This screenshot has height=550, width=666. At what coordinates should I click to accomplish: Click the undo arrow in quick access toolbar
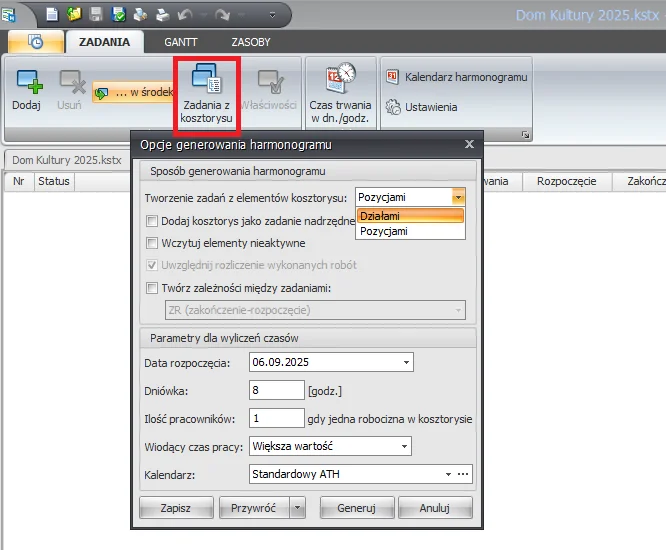[x=181, y=15]
